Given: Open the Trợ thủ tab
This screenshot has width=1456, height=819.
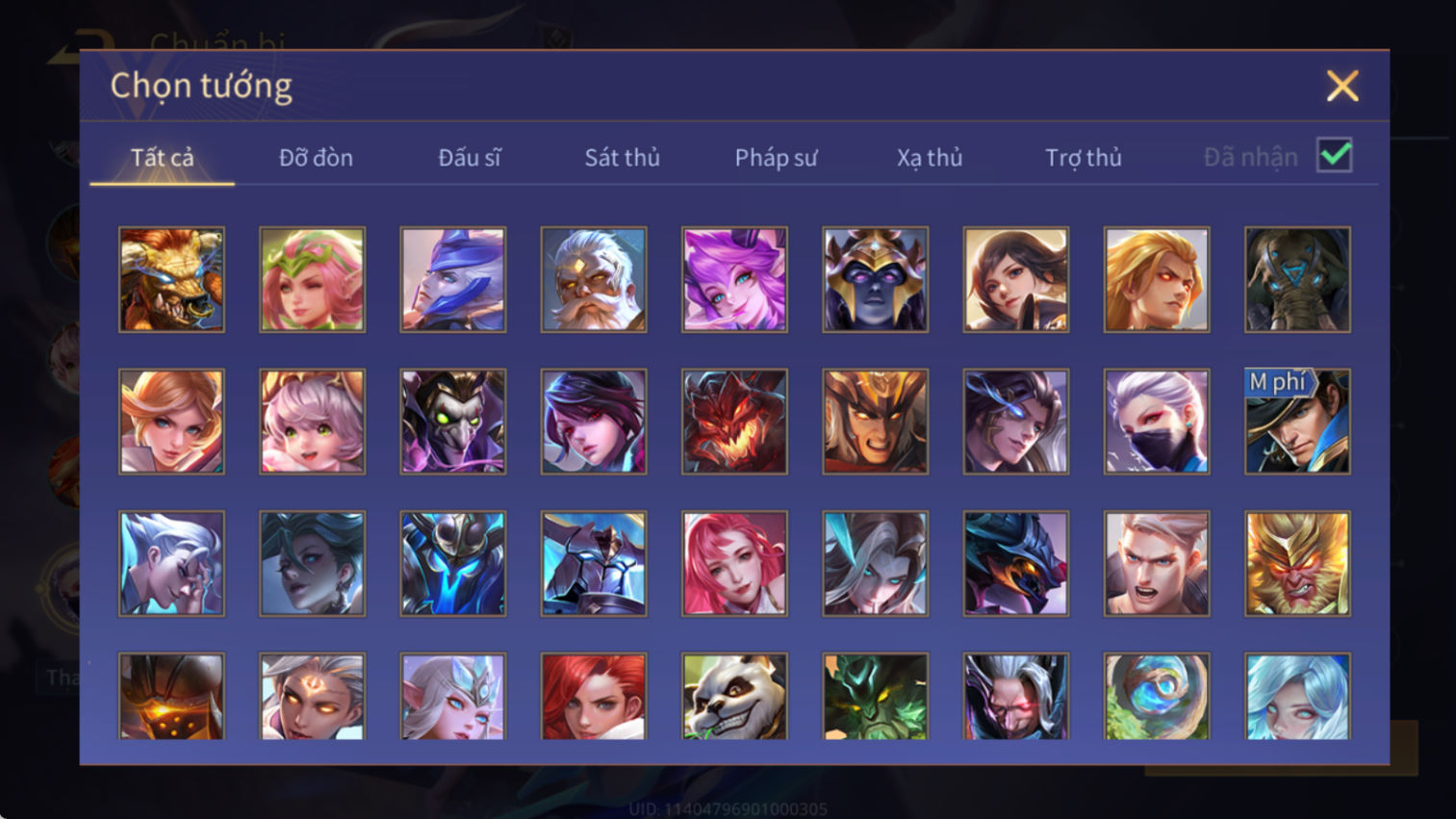Looking at the screenshot, I should pos(1084,158).
